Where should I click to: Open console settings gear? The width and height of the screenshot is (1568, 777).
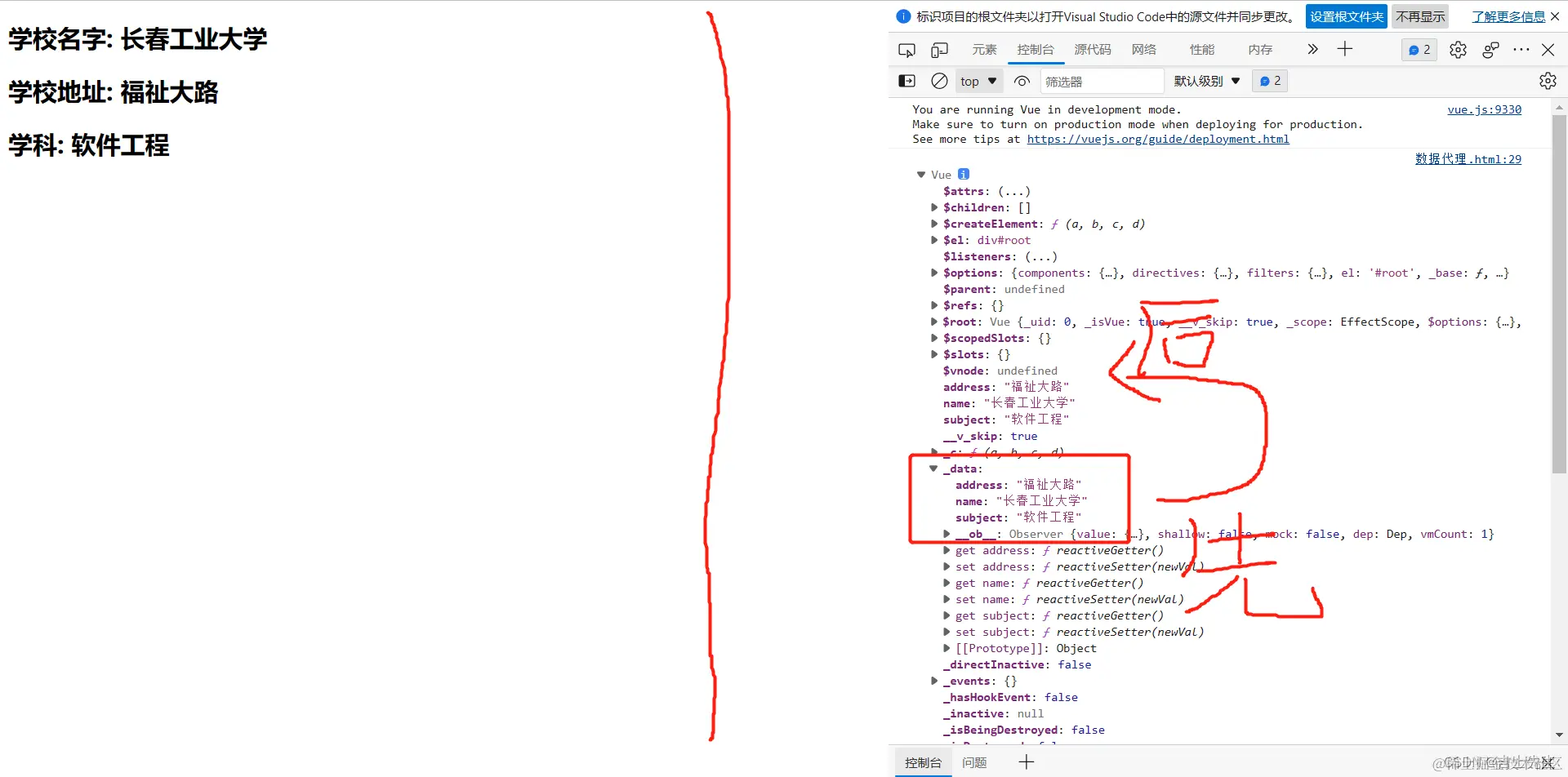(1548, 81)
